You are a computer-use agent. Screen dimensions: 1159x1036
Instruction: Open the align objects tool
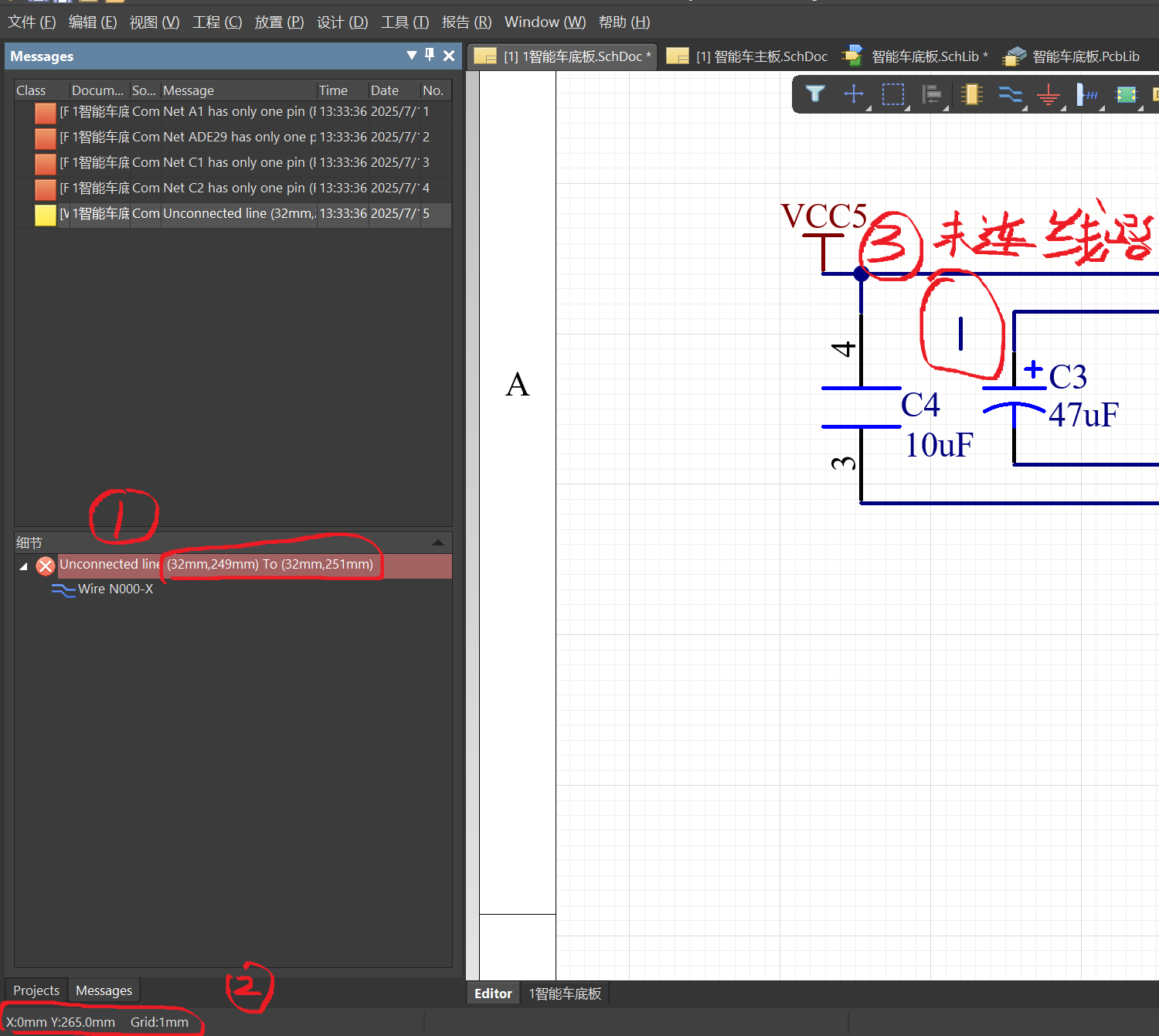pos(933,94)
